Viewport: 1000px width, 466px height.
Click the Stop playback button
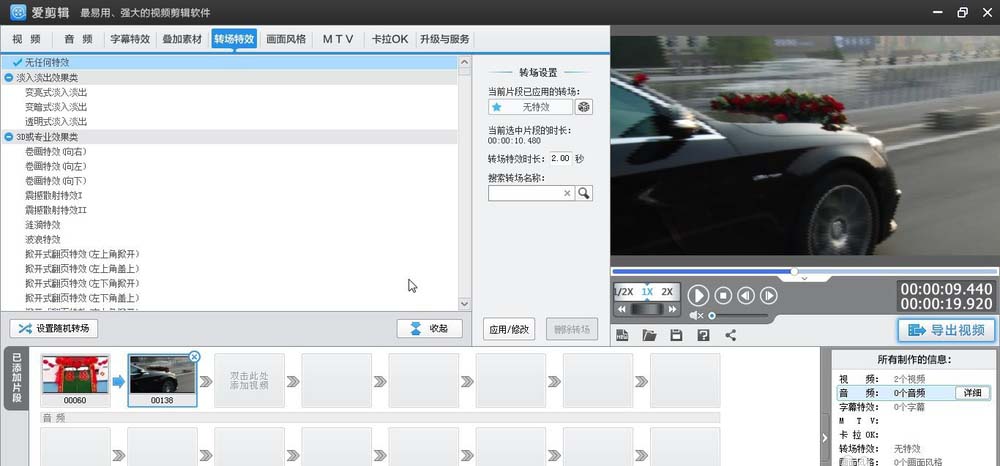[x=722, y=295]
